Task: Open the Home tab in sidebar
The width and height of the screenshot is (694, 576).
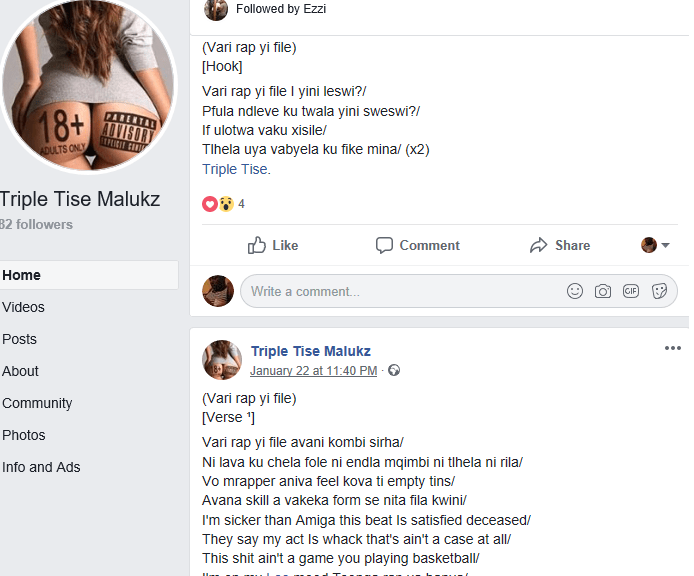Action: [x=22, y=275]
